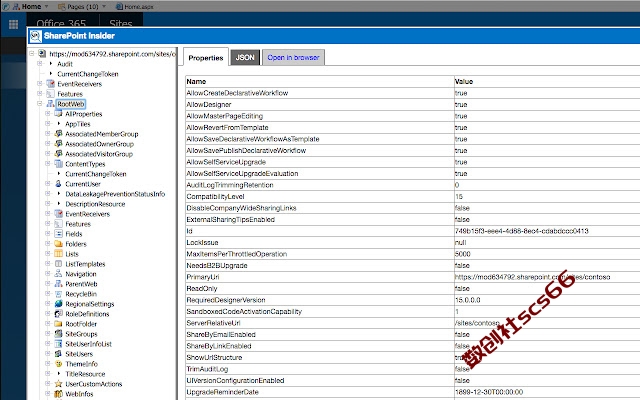Select the top-level EventReceivers tree label
The width and height of the screenshot is (640, 400).
click(x=80, y=84)
